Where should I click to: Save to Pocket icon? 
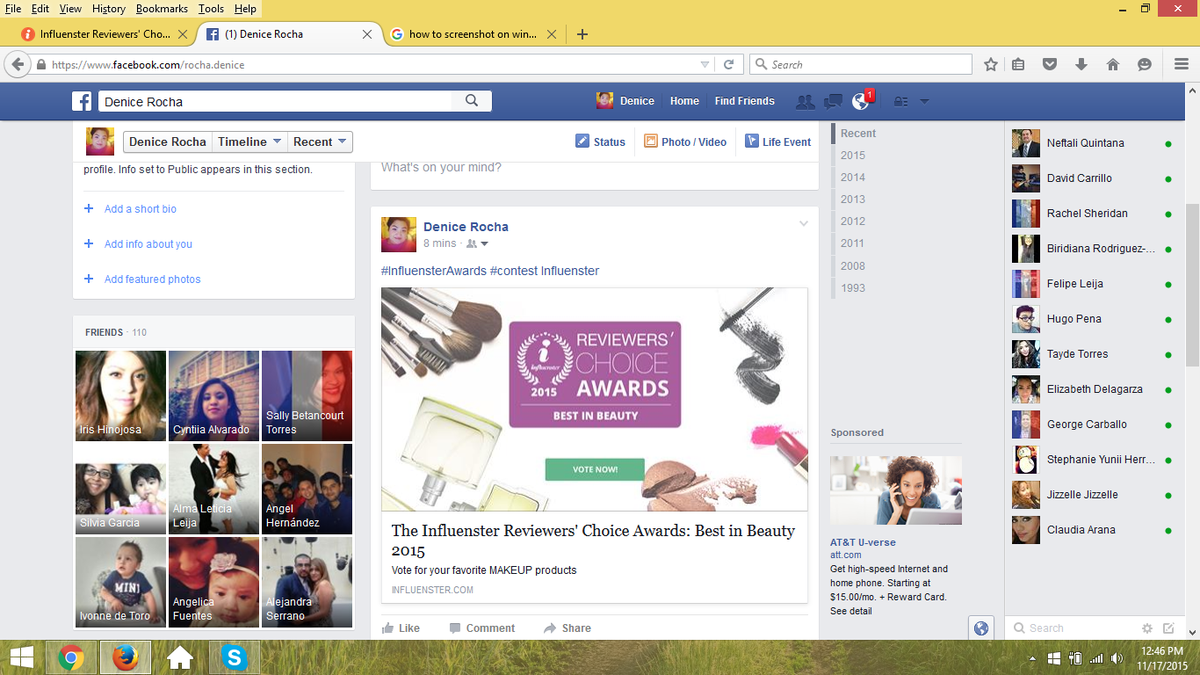click(x=1050, y=64)
